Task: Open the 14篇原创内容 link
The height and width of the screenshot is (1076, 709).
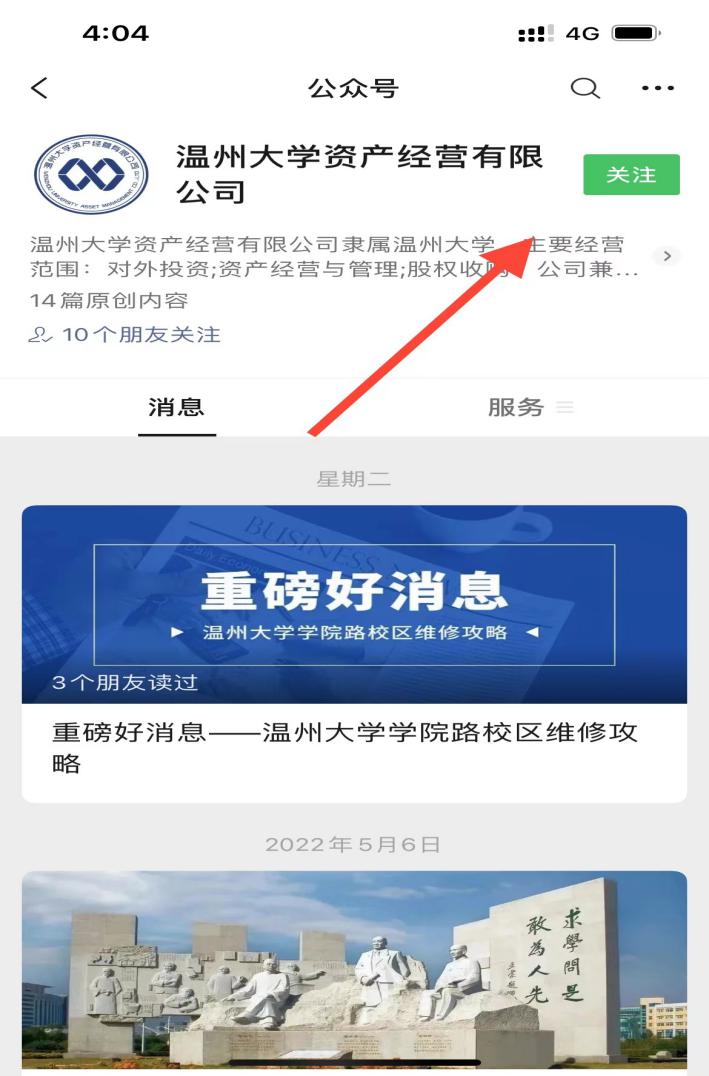Action: pyautogui.click(x=108, y=301)
